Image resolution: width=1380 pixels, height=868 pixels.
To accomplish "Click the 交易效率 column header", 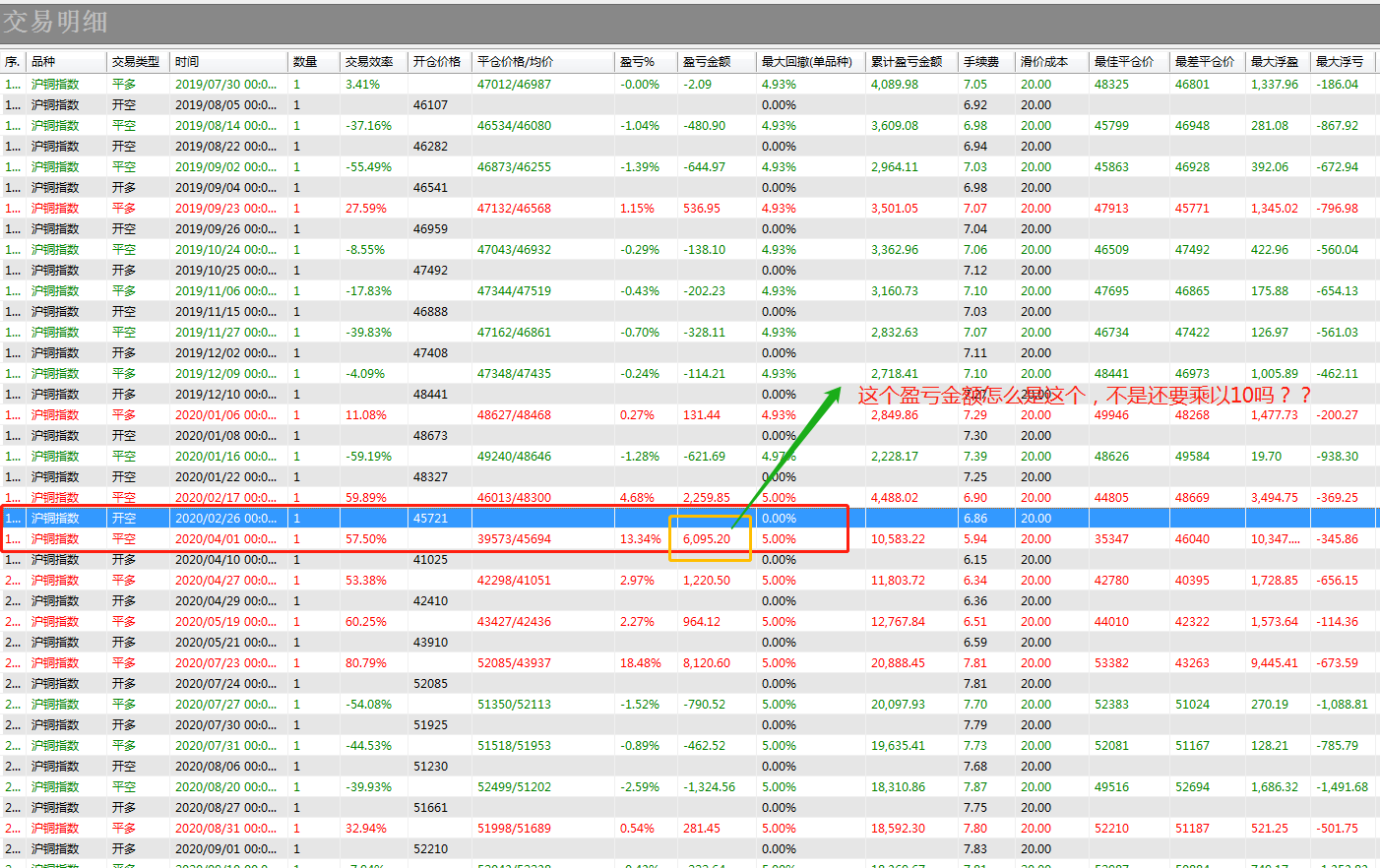I will [x=370, y=61].
